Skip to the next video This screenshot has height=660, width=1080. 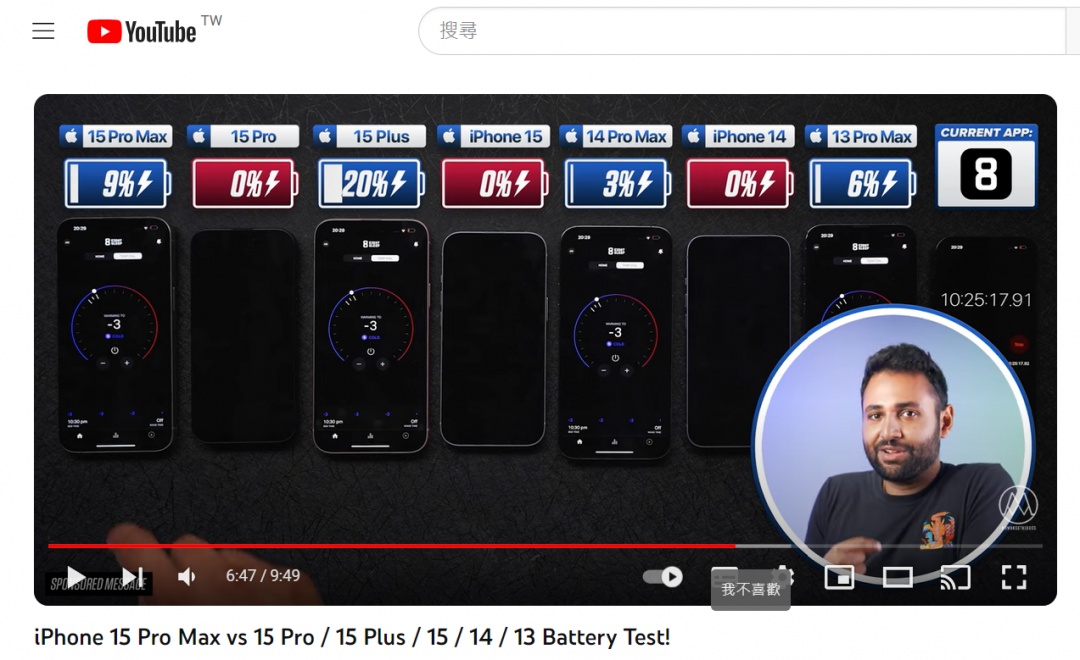click(132, 577)
